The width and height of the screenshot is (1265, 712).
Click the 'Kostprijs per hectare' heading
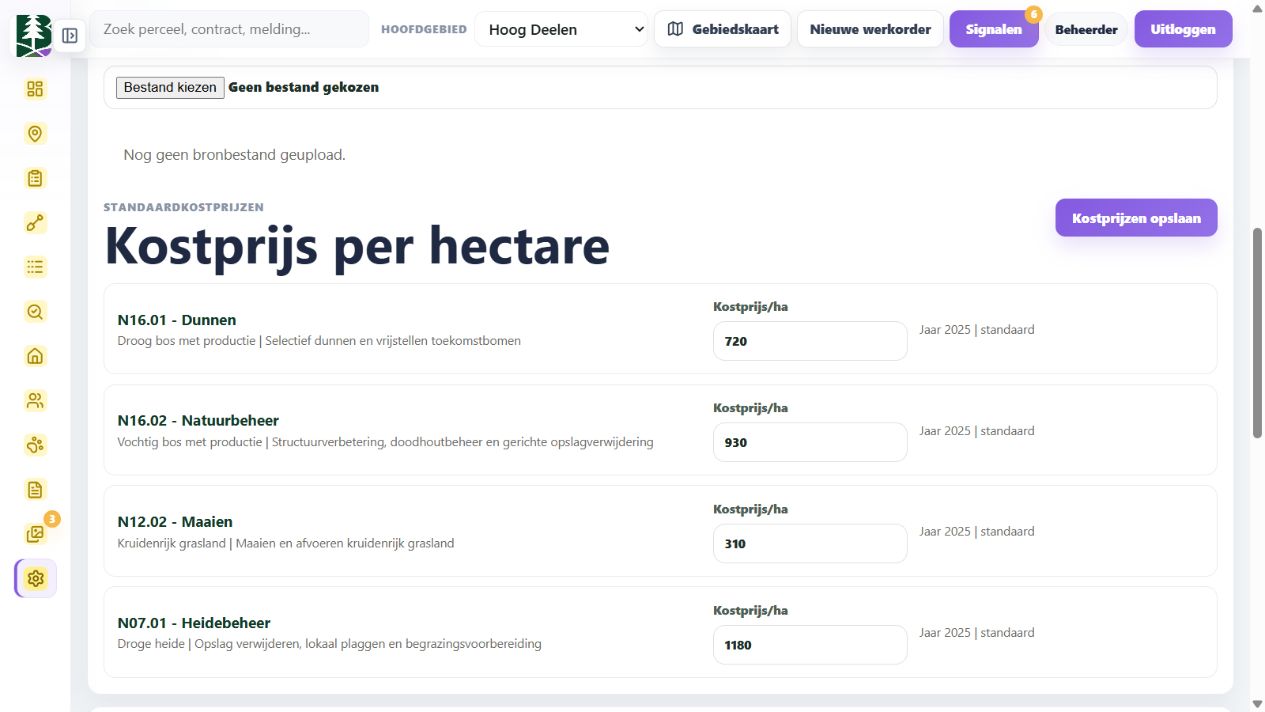click(x=357, y=246)
